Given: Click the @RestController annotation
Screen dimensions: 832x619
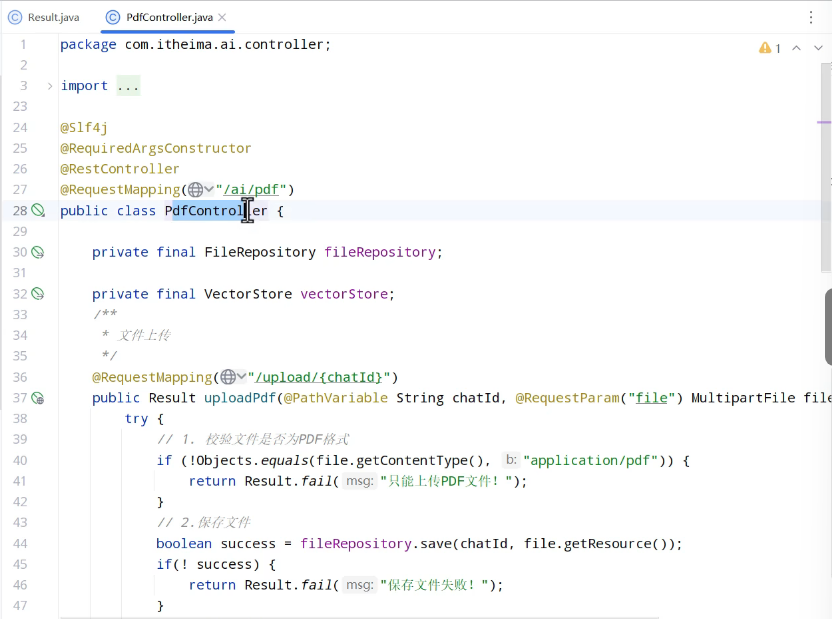Looking at the screenshot, I should coord(119,169).
